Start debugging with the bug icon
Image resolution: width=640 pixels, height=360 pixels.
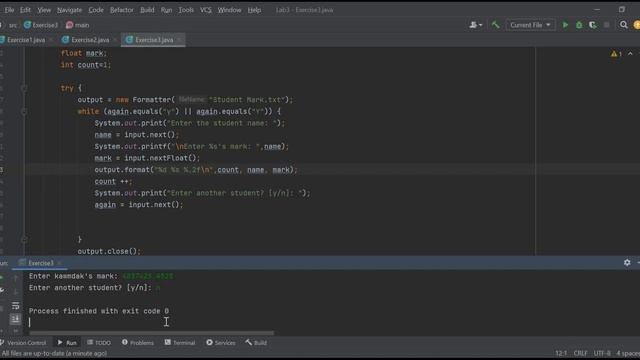[579, 25]
